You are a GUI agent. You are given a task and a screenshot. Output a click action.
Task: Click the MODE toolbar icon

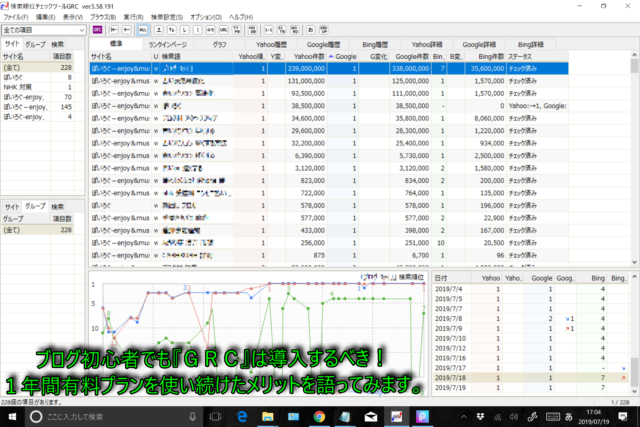pos(252,30)
